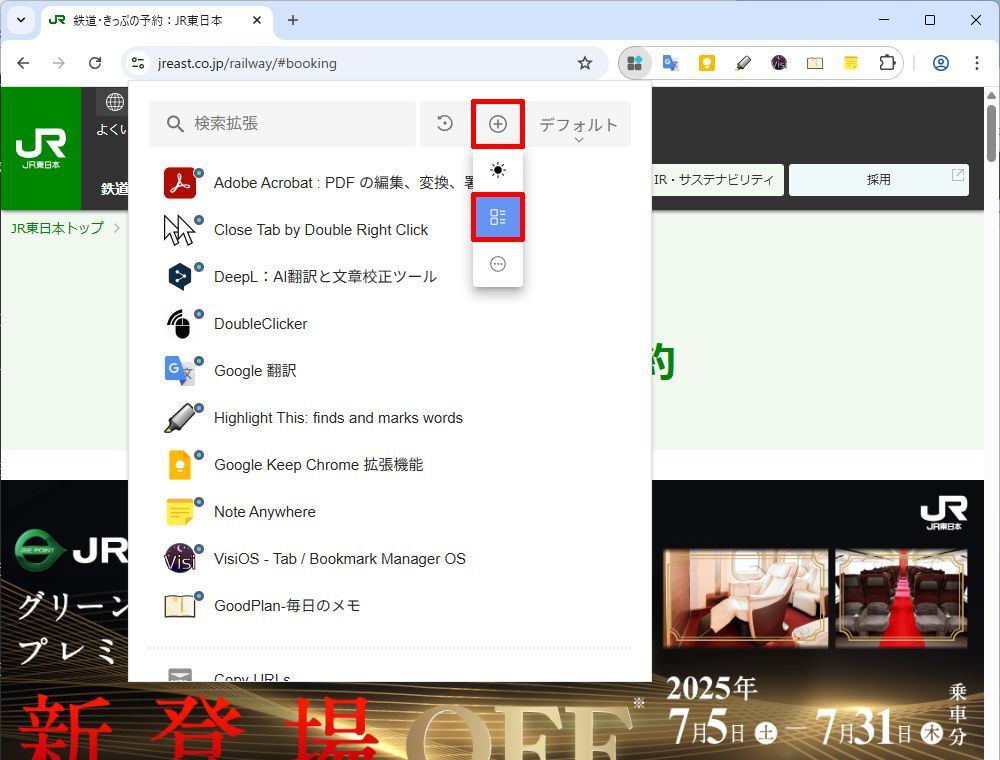
Task: Open a new browser tab
Action: point(293,20)
